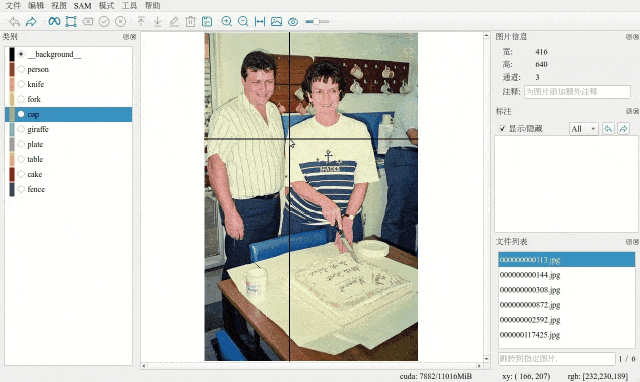
Task: Toggle annotation visibility with the eye icon
Action: (x=293, y=22)
